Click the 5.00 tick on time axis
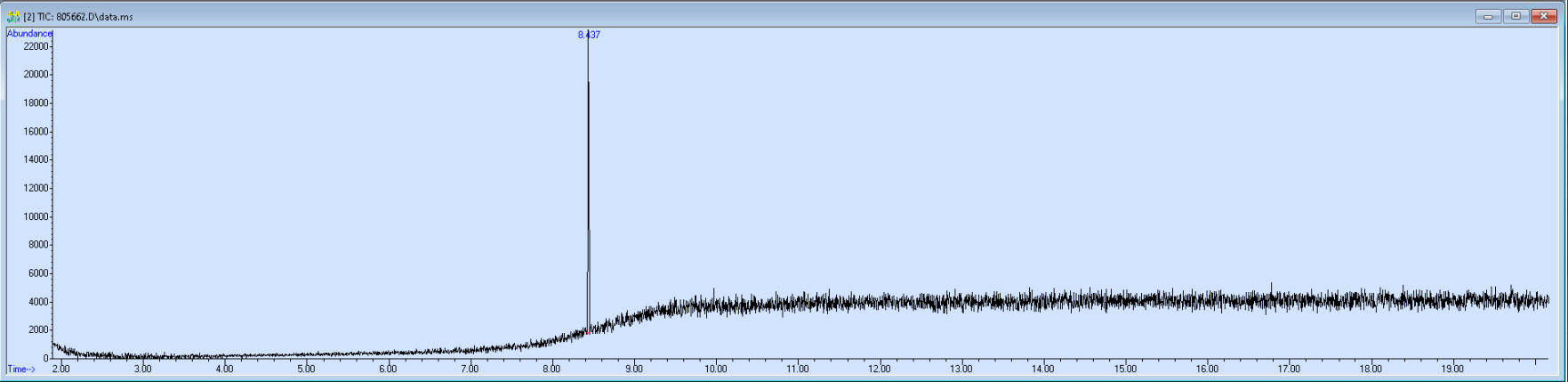The width and height of the screenshot is (1568, 382). (x=306, y=369)
